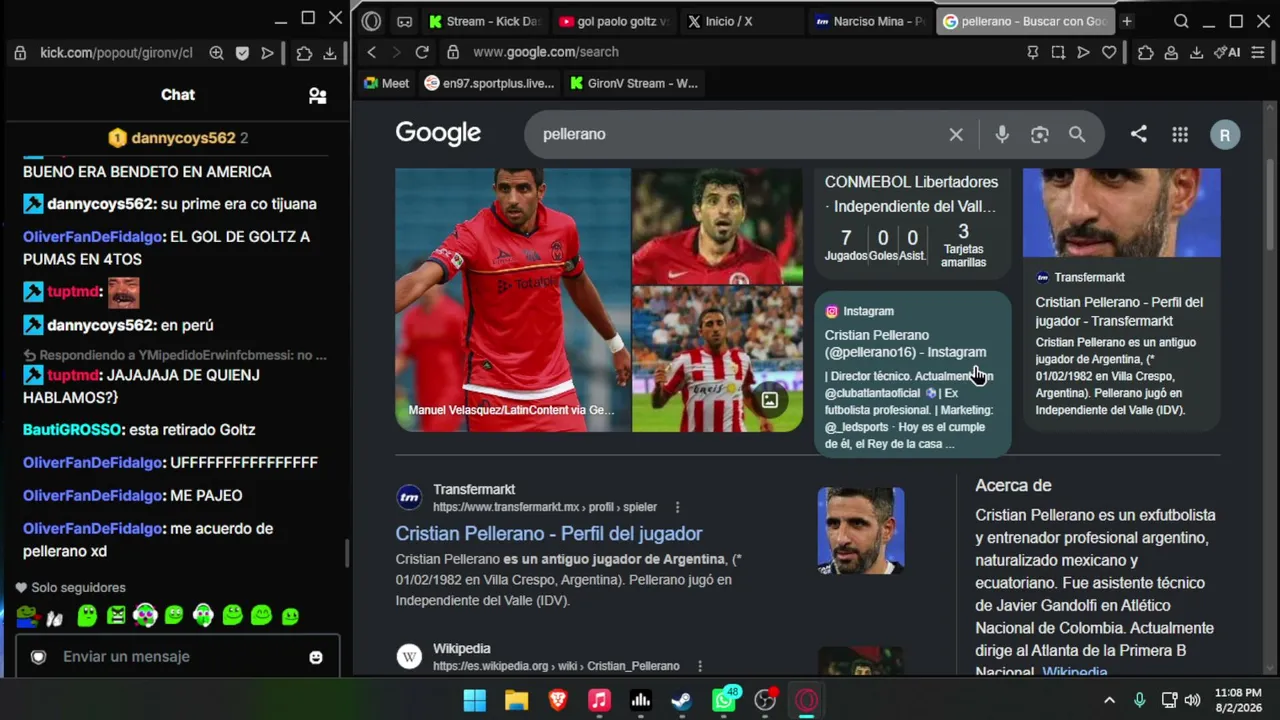Screen dimensions: 1280x720
Task: Share the Google results page
Action: click(1139, 134)
